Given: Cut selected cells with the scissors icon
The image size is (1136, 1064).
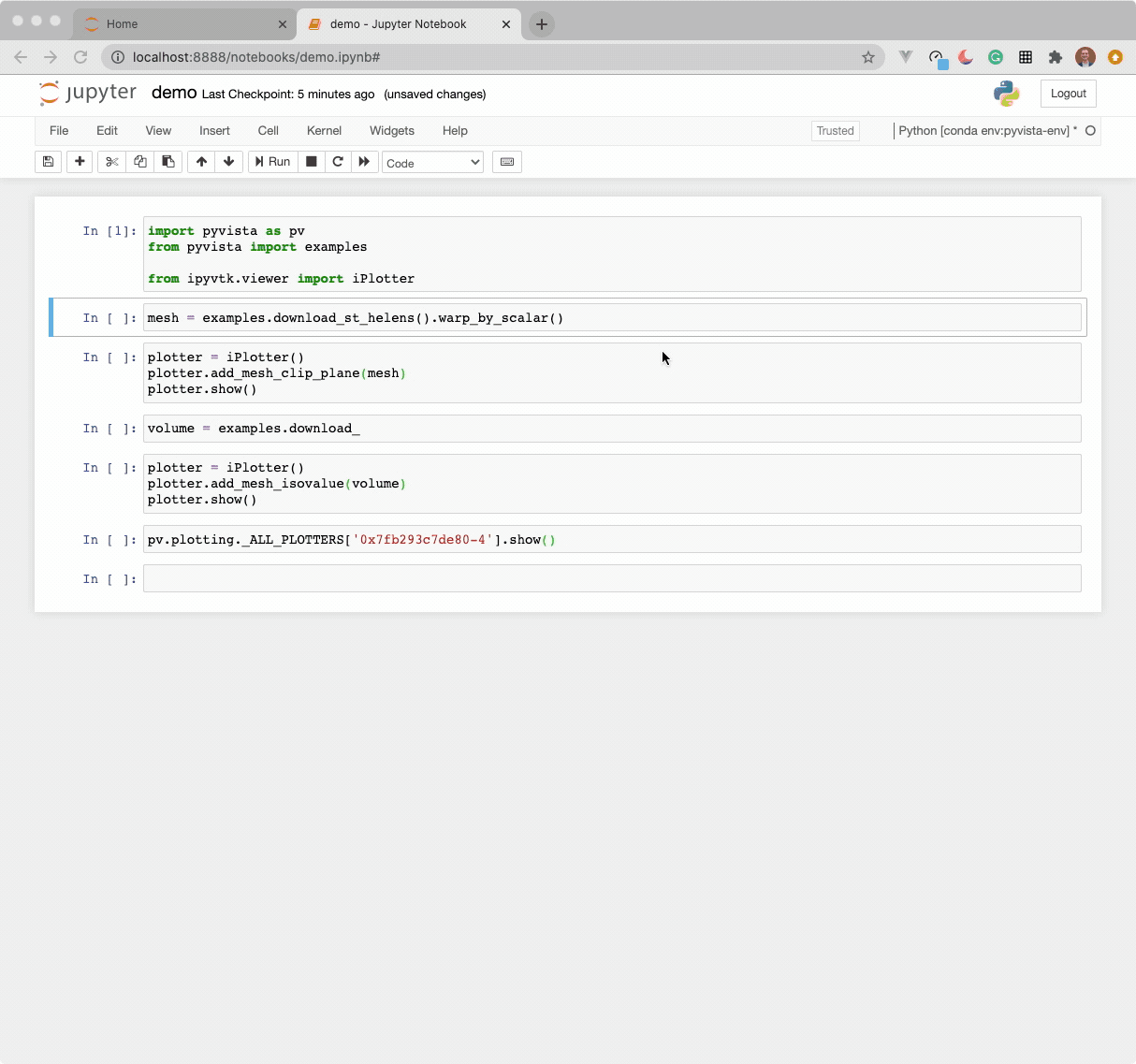Looking at the screenshot, I should [112, 162].
